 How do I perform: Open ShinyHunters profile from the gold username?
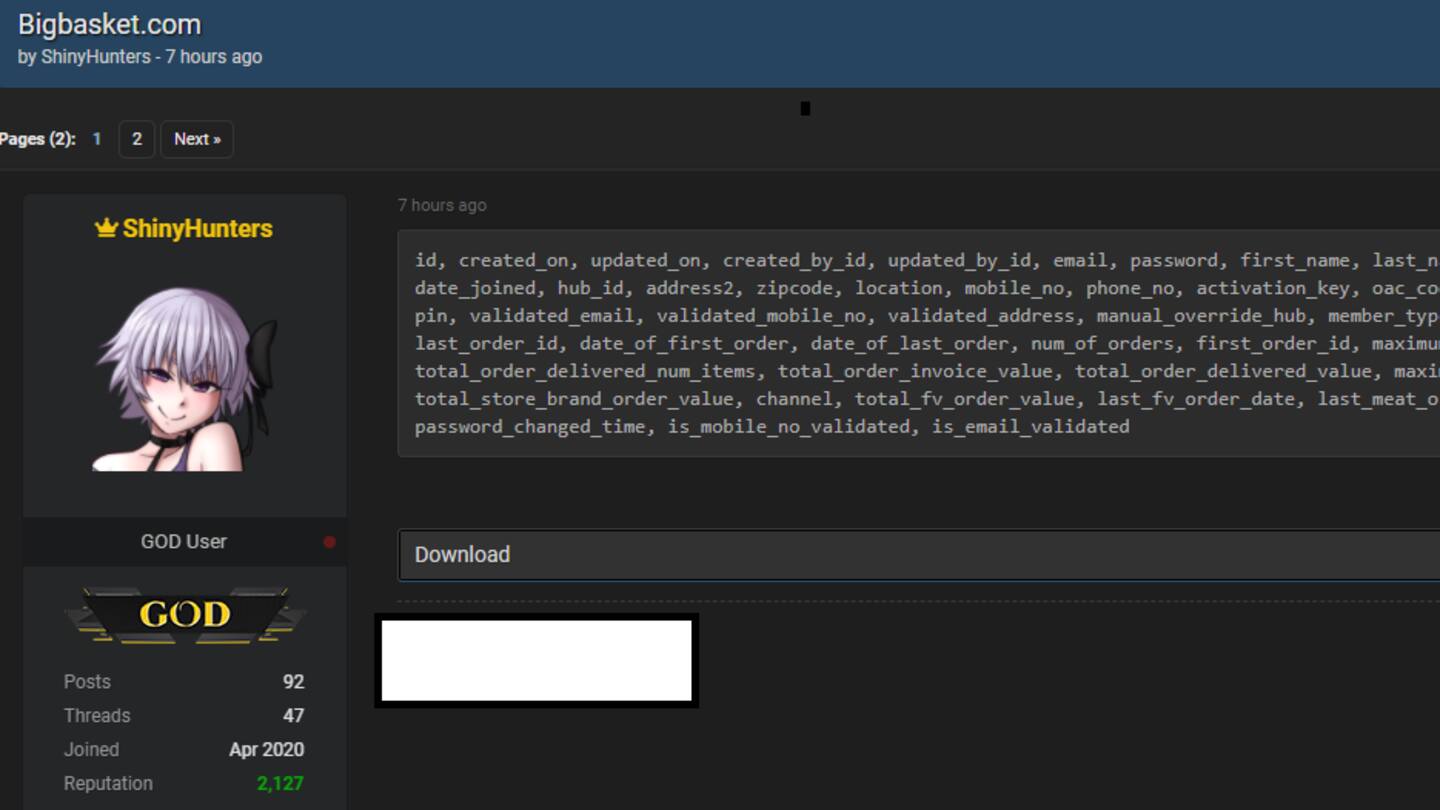[198, 229]
